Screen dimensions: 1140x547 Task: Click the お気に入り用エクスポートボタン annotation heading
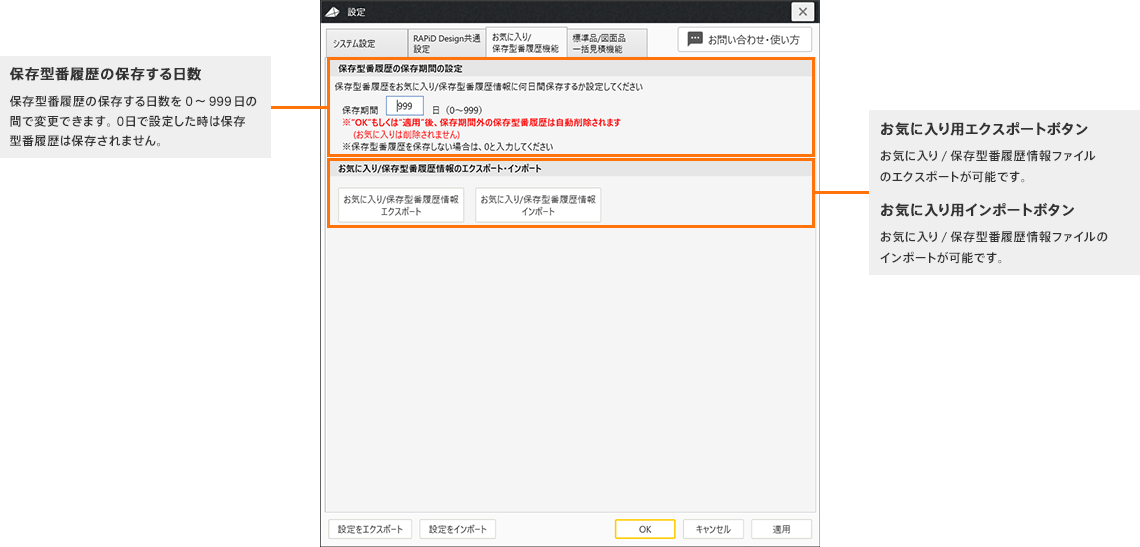(x=983, y=129)
